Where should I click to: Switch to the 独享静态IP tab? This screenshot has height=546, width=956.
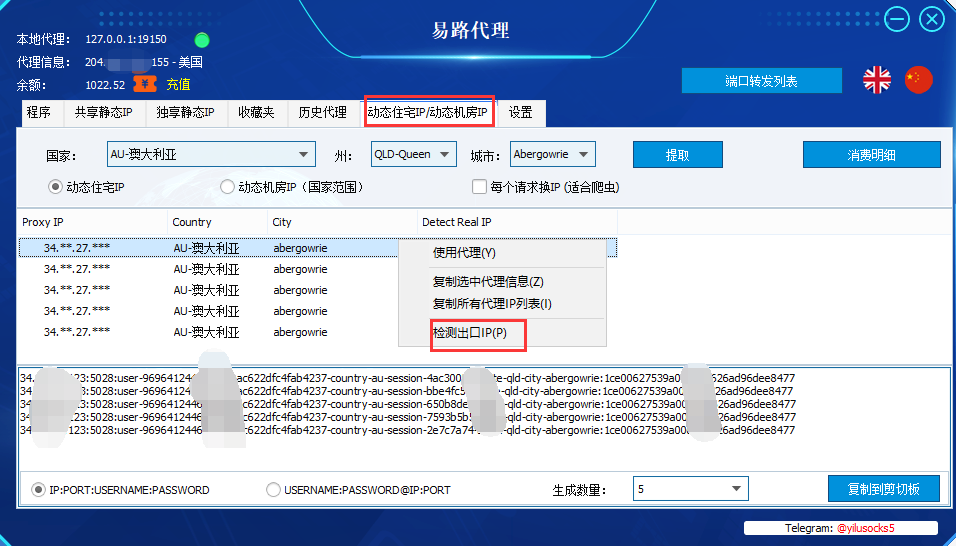(185, 113)
